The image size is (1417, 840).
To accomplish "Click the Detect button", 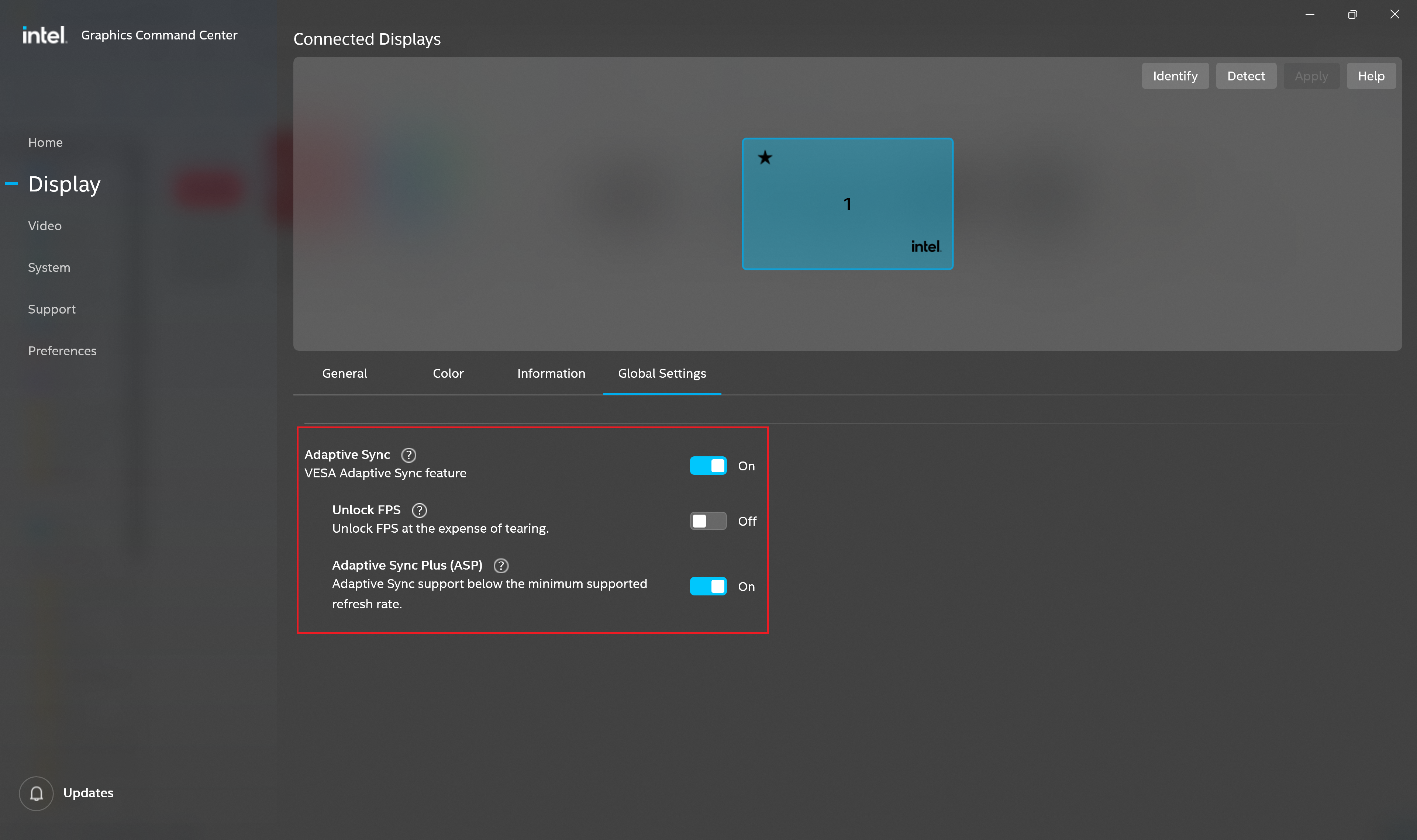I will pos(1245,76).
